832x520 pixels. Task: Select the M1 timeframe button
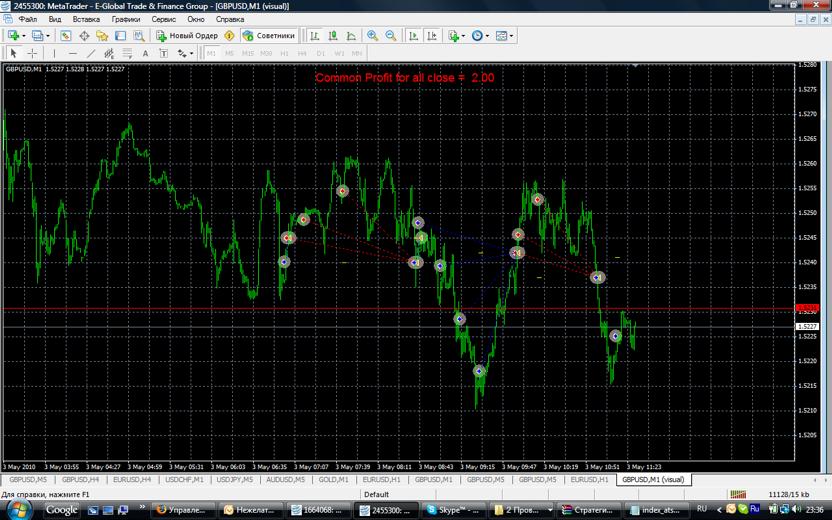pos(211,53)
